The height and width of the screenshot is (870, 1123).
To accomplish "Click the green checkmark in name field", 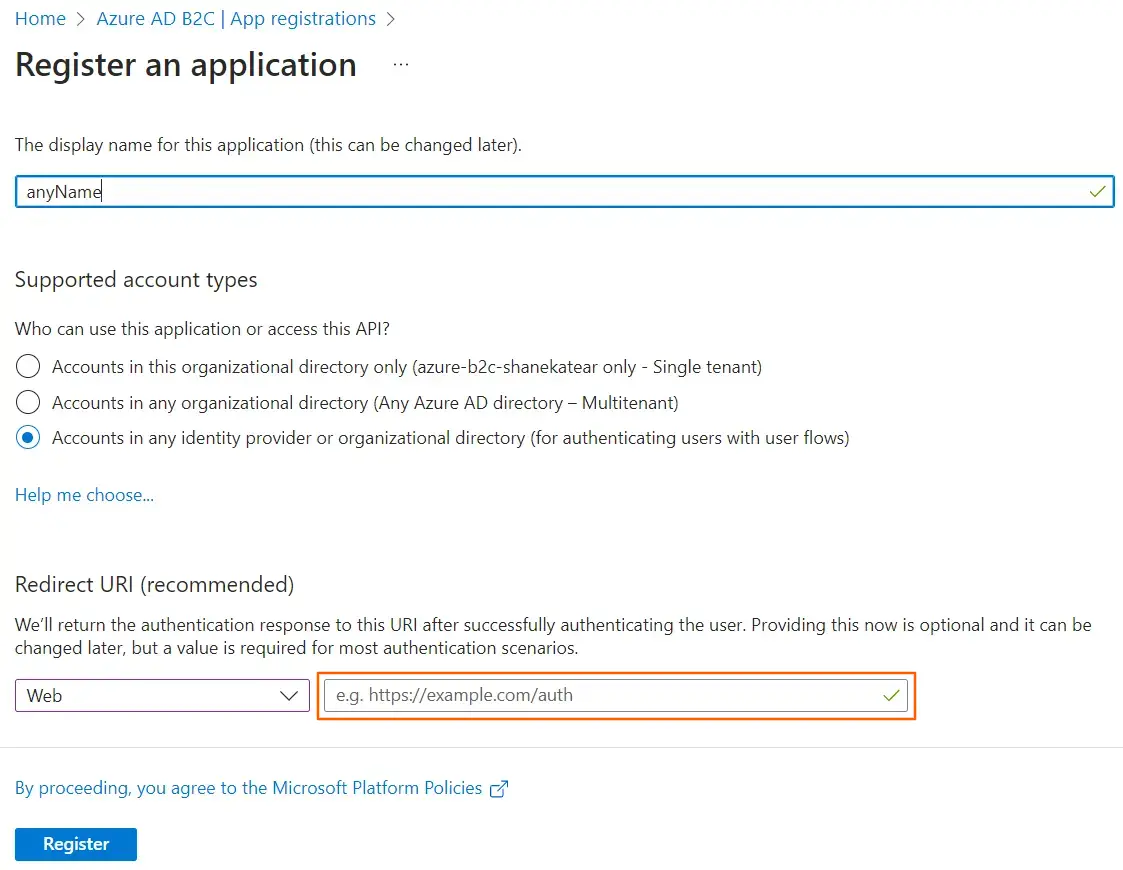I will click(1097, 191).
